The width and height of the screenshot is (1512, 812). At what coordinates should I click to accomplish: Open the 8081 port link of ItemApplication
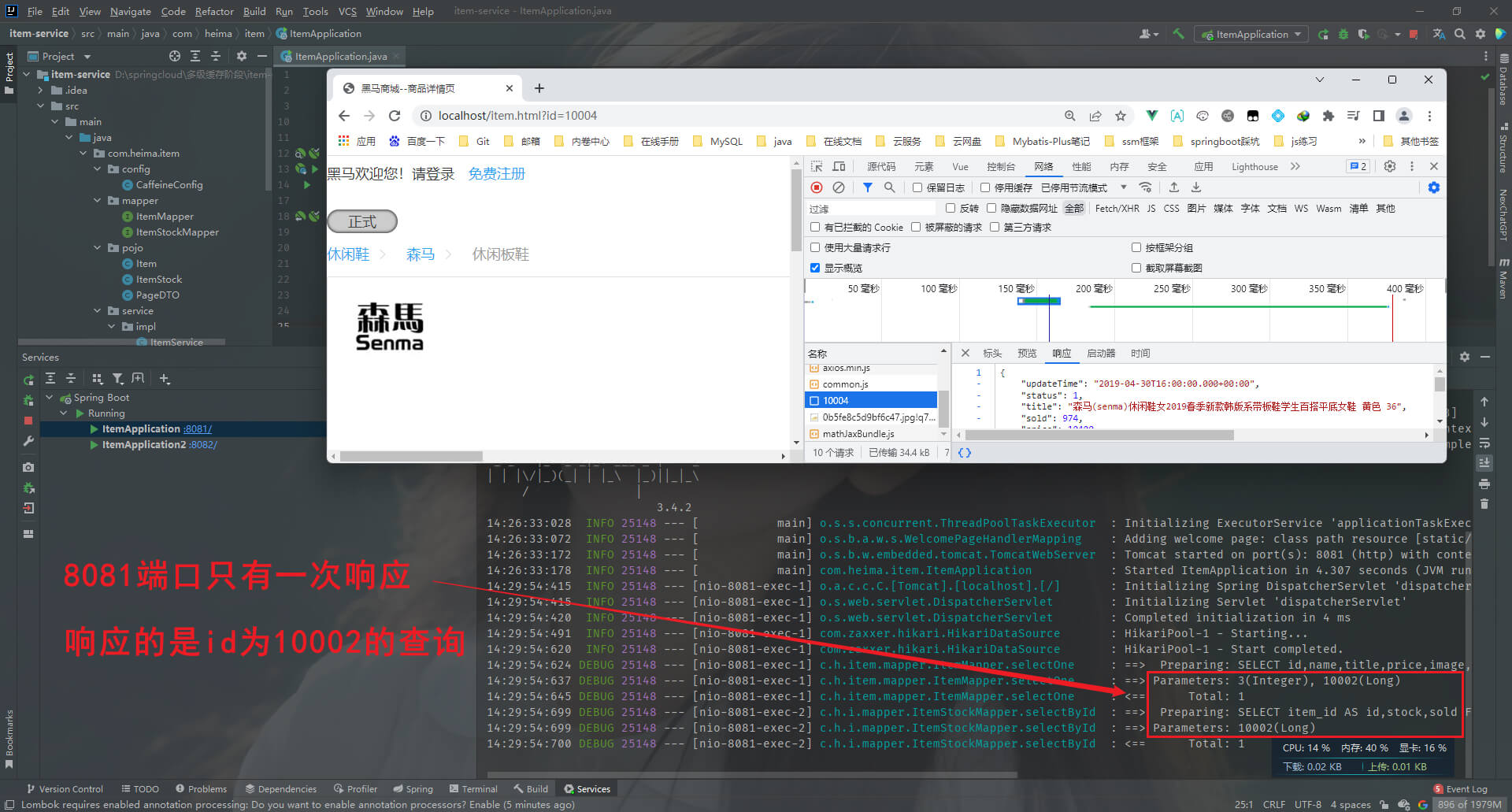[x=198, y=429]
